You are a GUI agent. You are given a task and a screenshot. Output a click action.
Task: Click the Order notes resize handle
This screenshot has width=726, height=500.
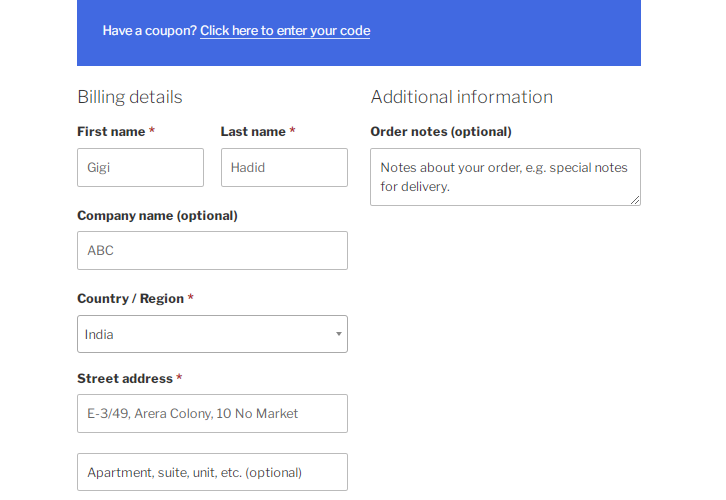coord(635,200)
